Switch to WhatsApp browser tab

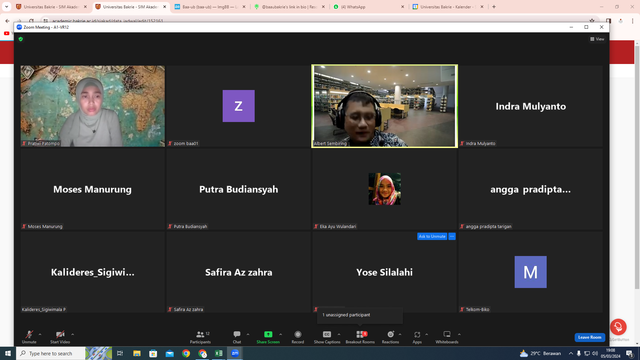coord(368,7)
